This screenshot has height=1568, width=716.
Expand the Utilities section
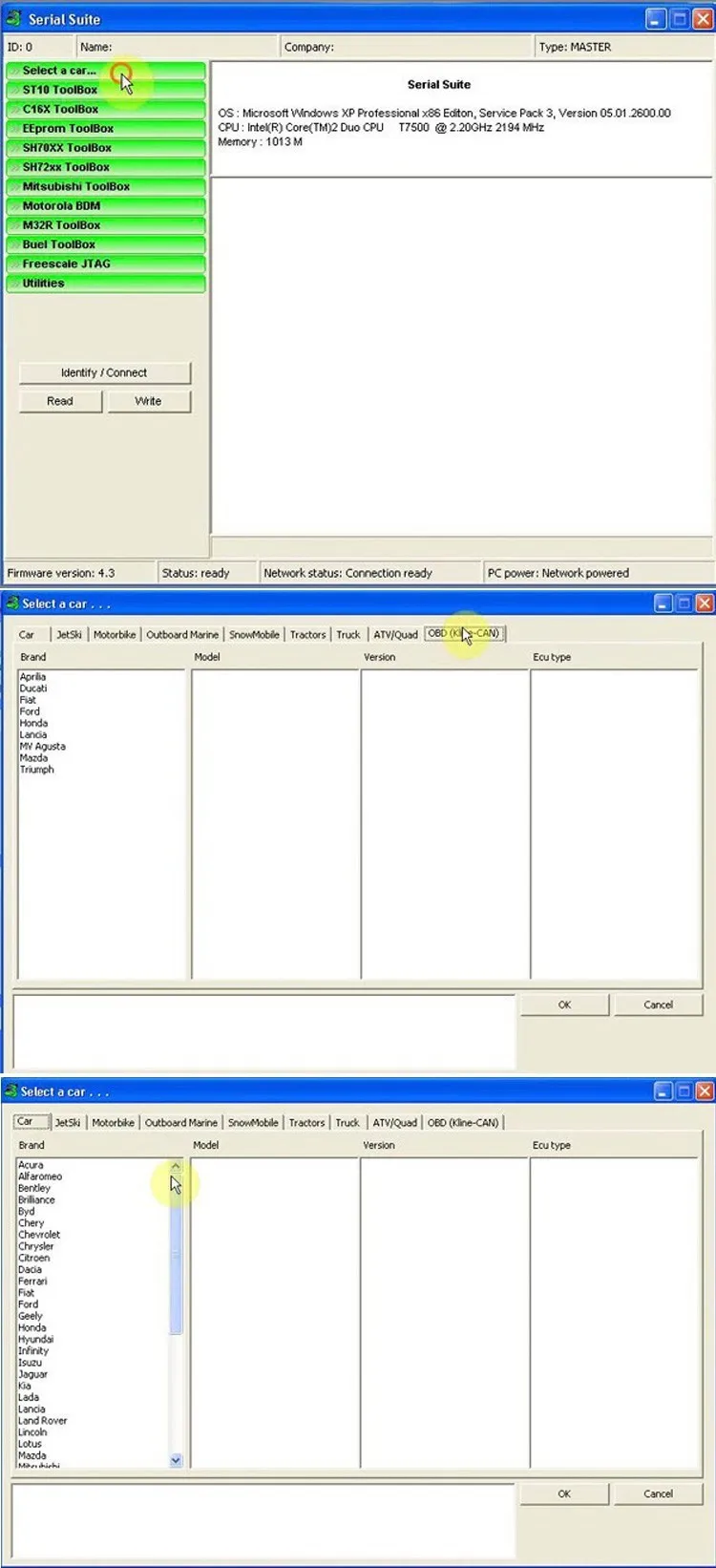tap(105, 284)
